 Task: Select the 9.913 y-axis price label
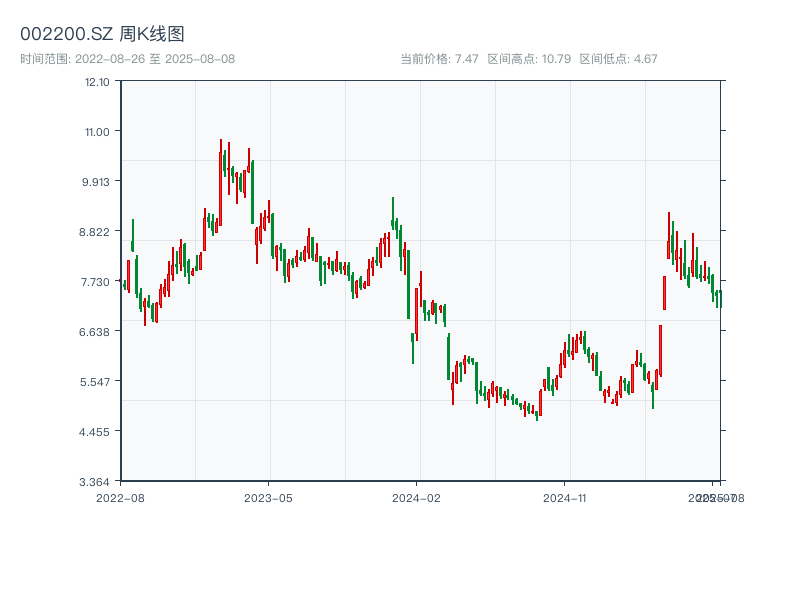pos(97,182)
